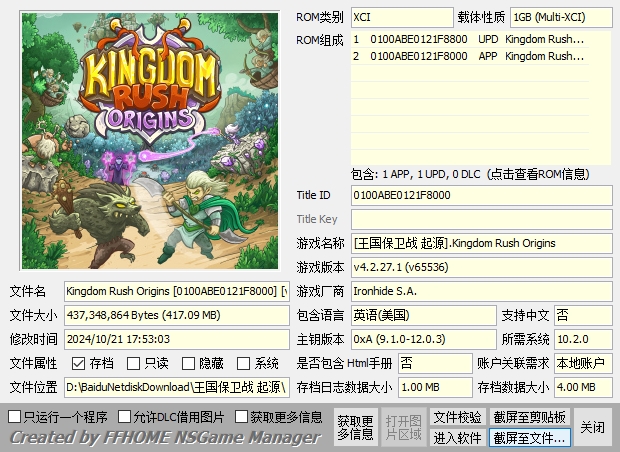Click the 进入软件 button
The image size is (620, 452).
(x=457, y=437)
